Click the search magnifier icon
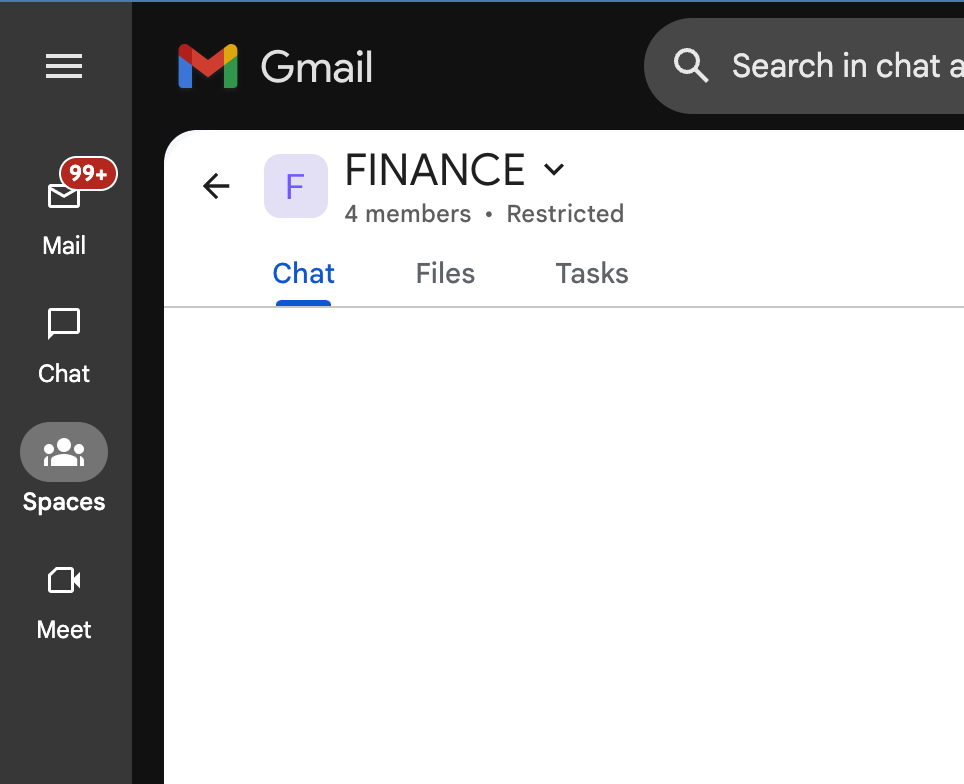The width and height of the screenshot is (964, 784). (691, 66)
